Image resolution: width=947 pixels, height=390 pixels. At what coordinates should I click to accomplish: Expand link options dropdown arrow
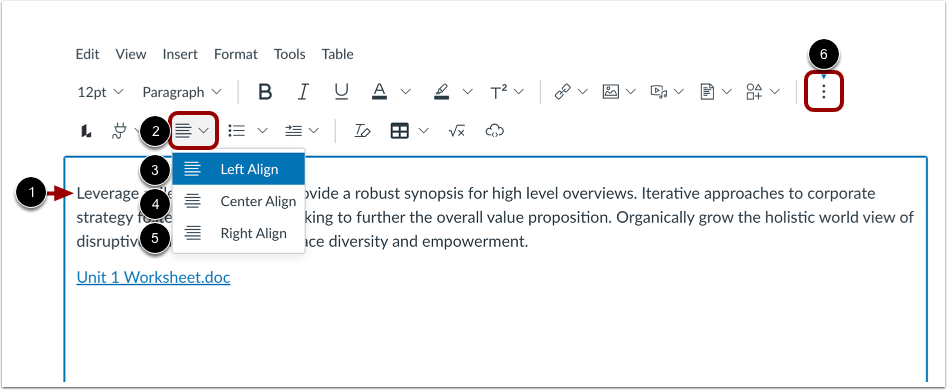click(x=583, y=92)
